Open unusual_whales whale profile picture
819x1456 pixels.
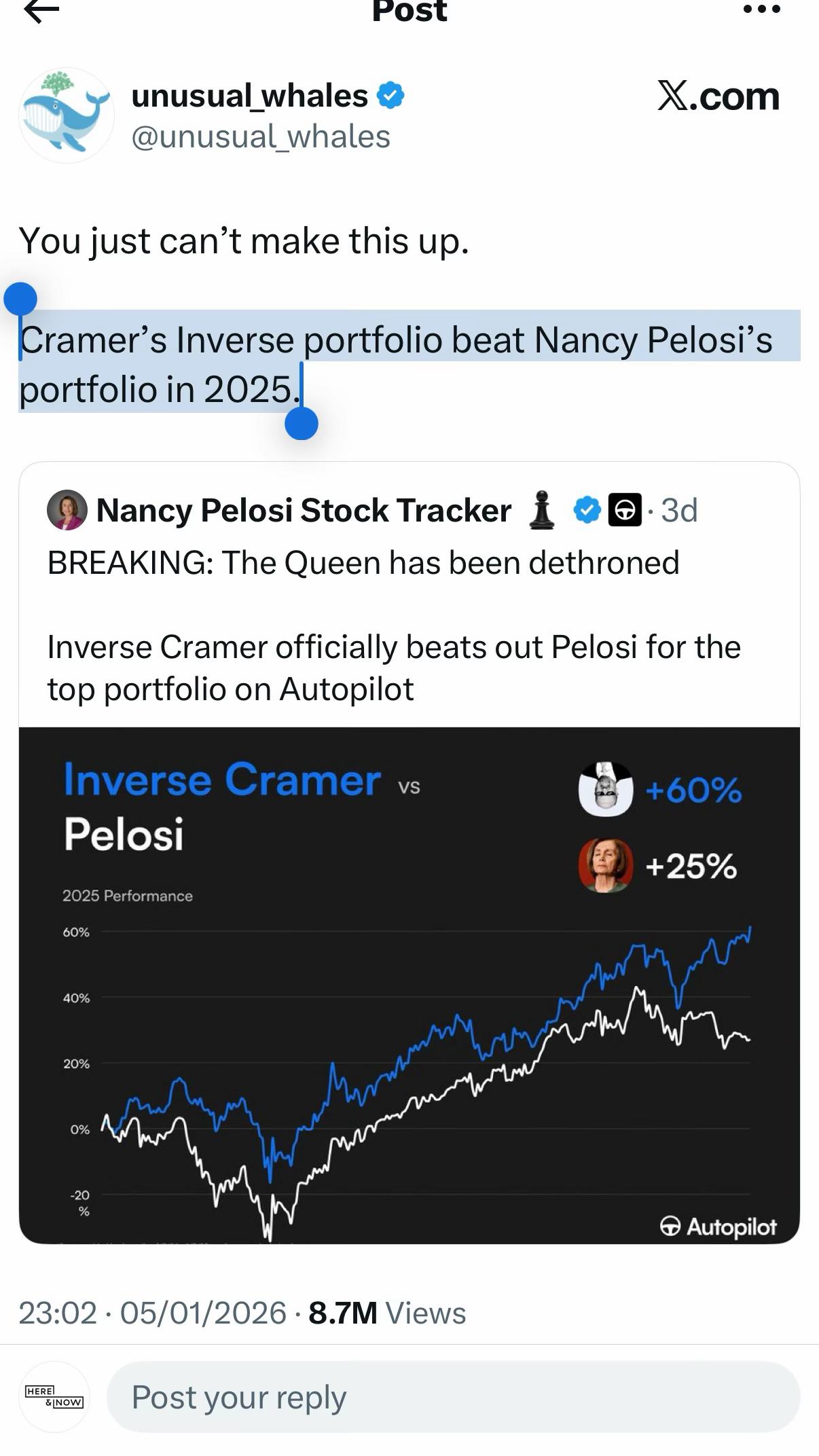coord(67,115)
